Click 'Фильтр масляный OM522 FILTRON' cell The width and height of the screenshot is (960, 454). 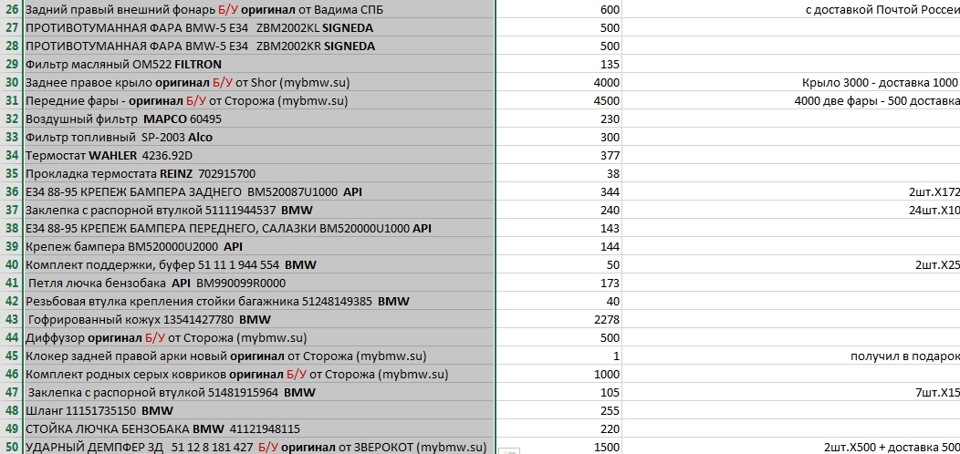259,64
